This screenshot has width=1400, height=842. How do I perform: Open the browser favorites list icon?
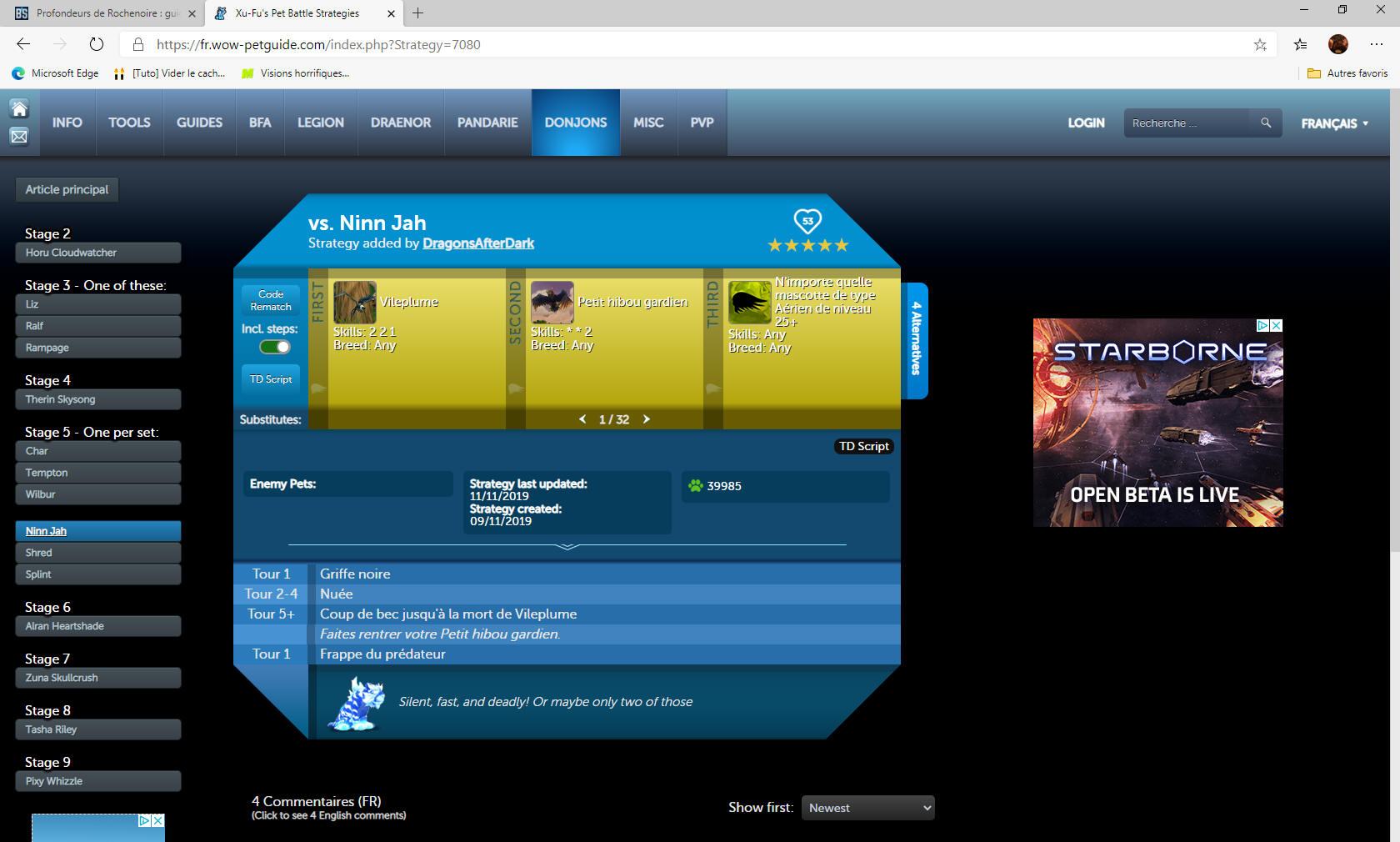click(x=1301, y=44)
